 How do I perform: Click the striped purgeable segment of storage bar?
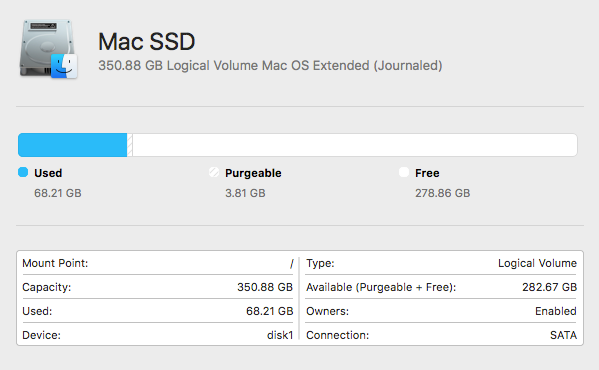point(130,145)
